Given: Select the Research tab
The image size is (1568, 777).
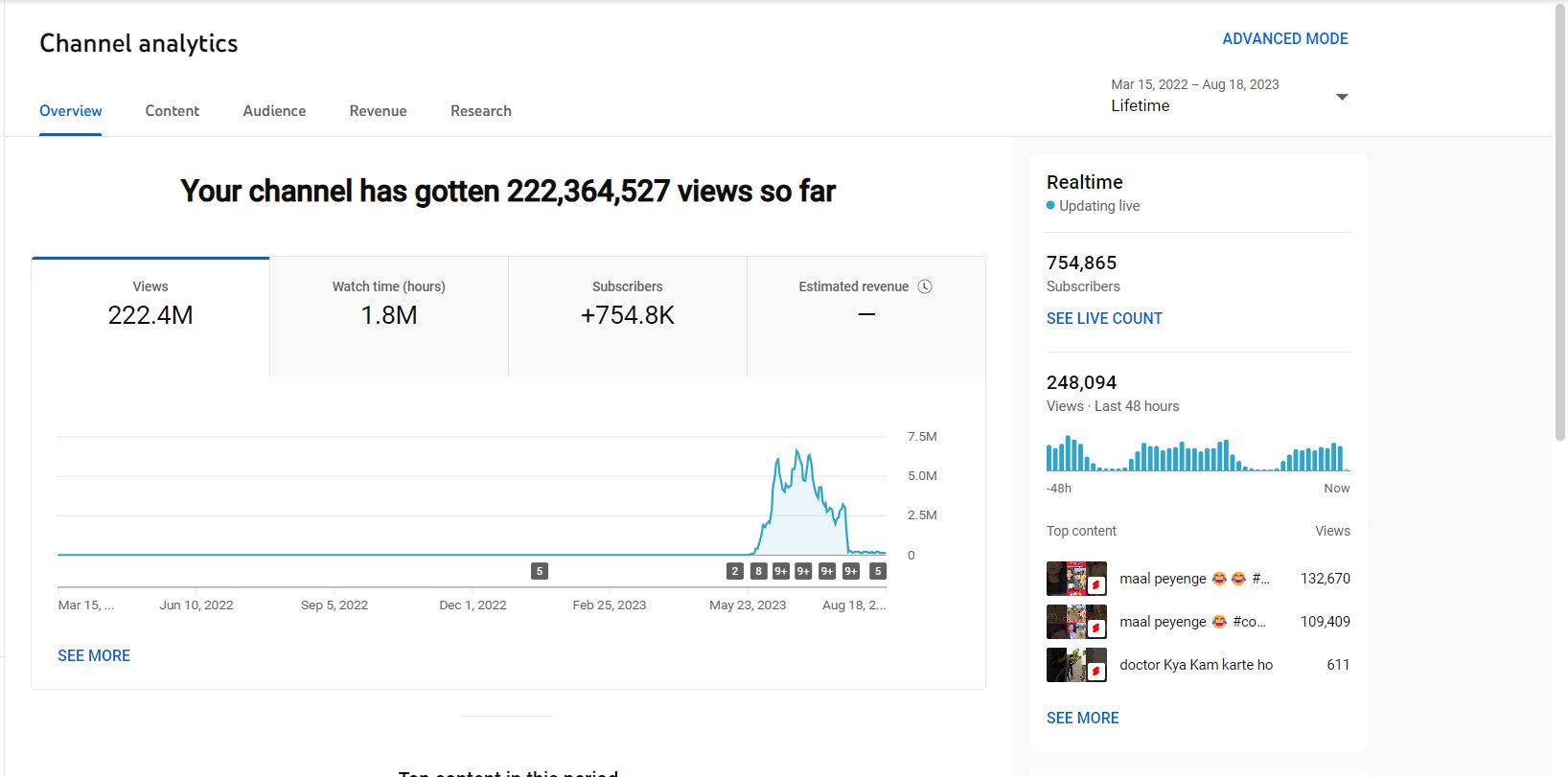Looking at the screenshot, I should tap(480, 111).
